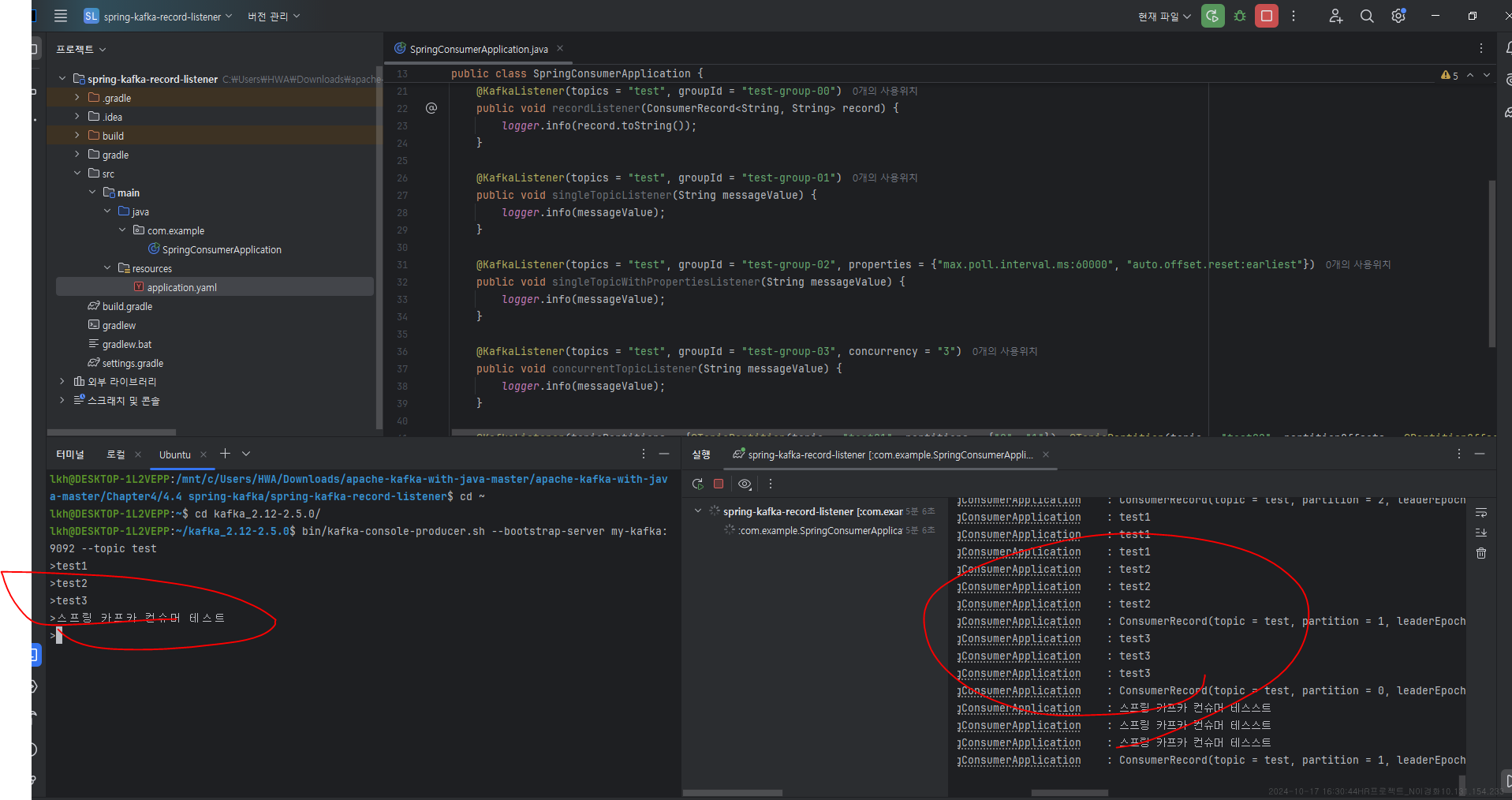Toggle the eye view options in Run panel
Screen dimensions: 1512x800
[745, 484]
